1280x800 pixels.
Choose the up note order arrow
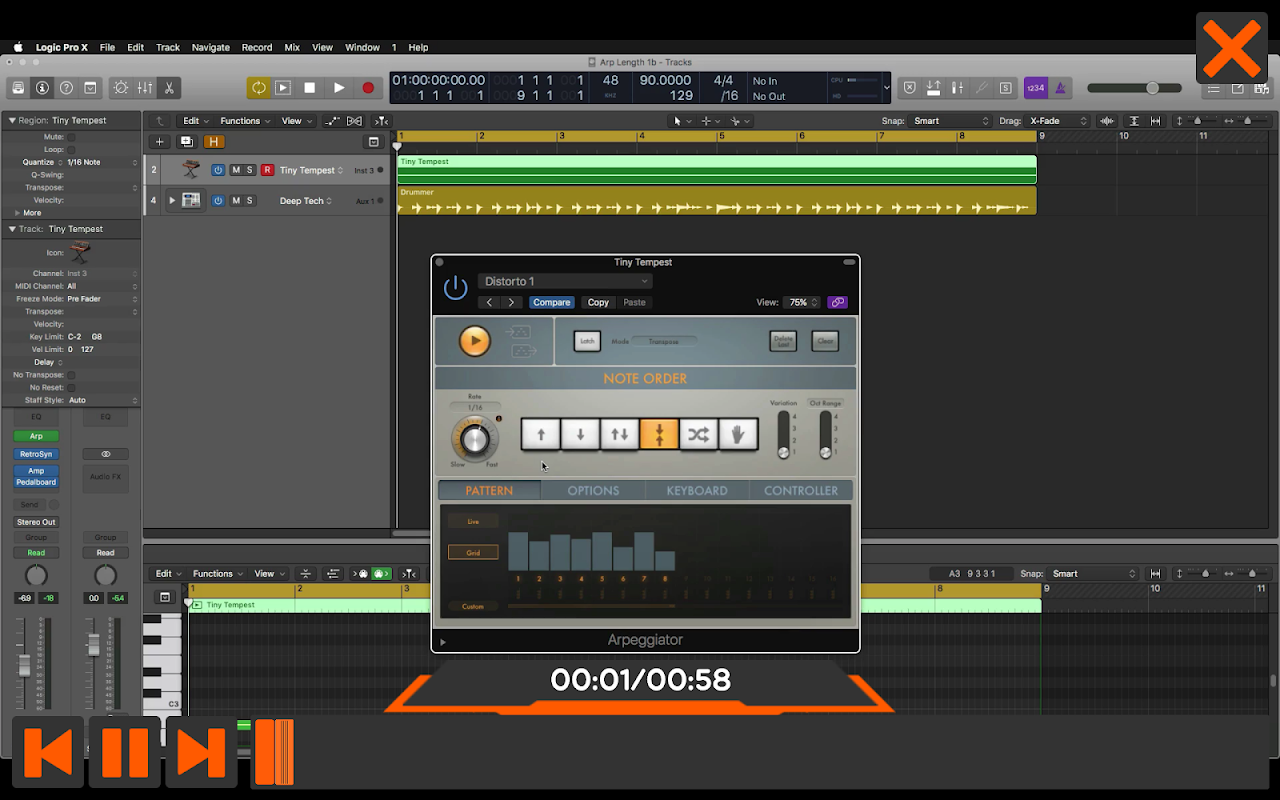click(541, 434)
